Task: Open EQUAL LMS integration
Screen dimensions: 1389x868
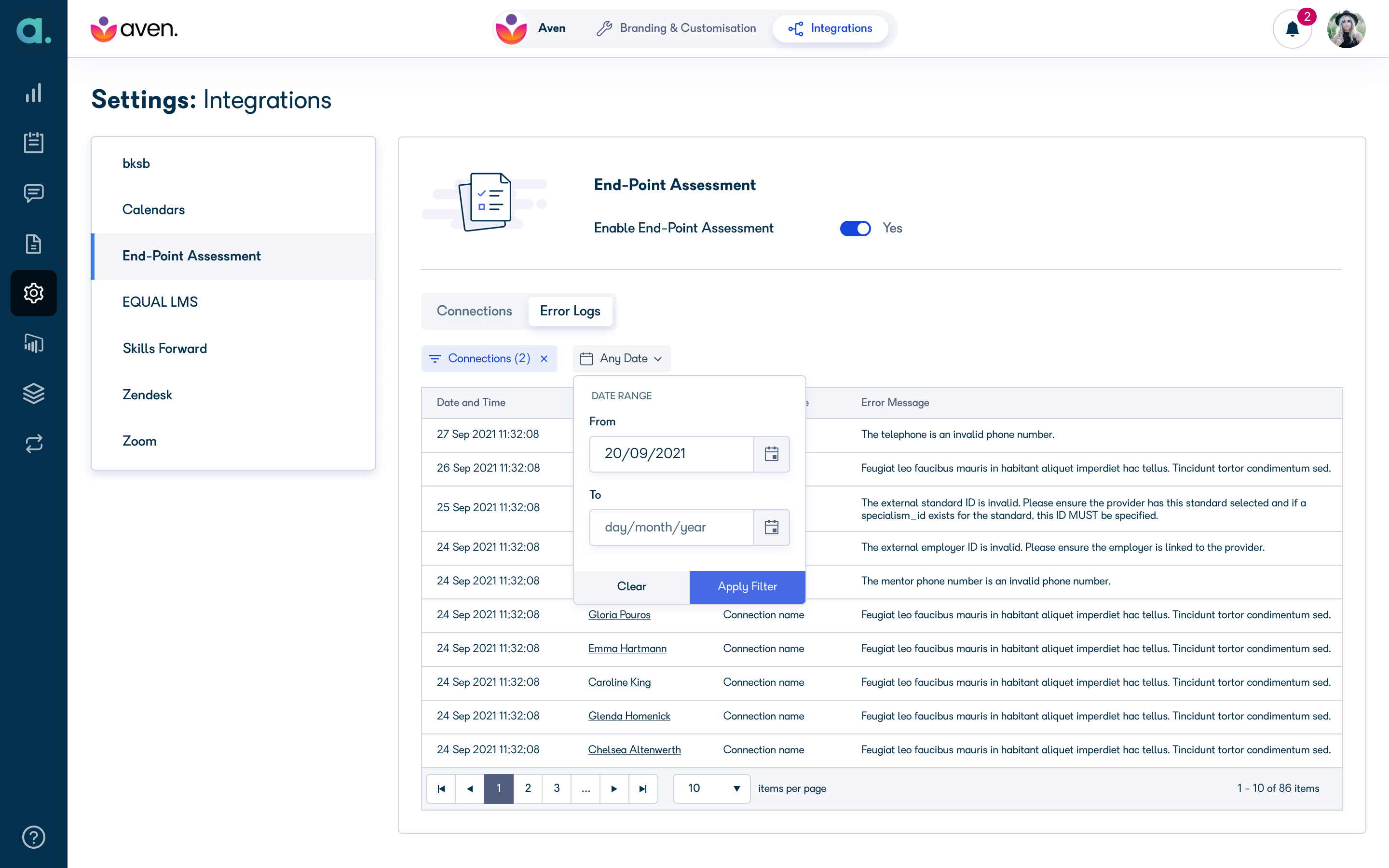Action: [233, 302]
